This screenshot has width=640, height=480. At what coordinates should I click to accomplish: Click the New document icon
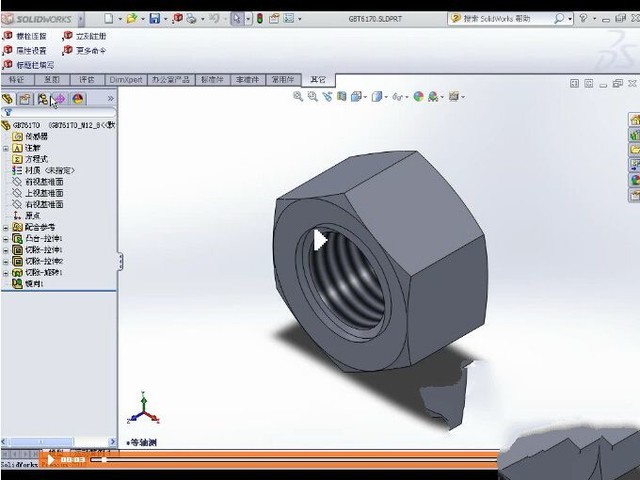pyautogui.click(x=108, y=18)
